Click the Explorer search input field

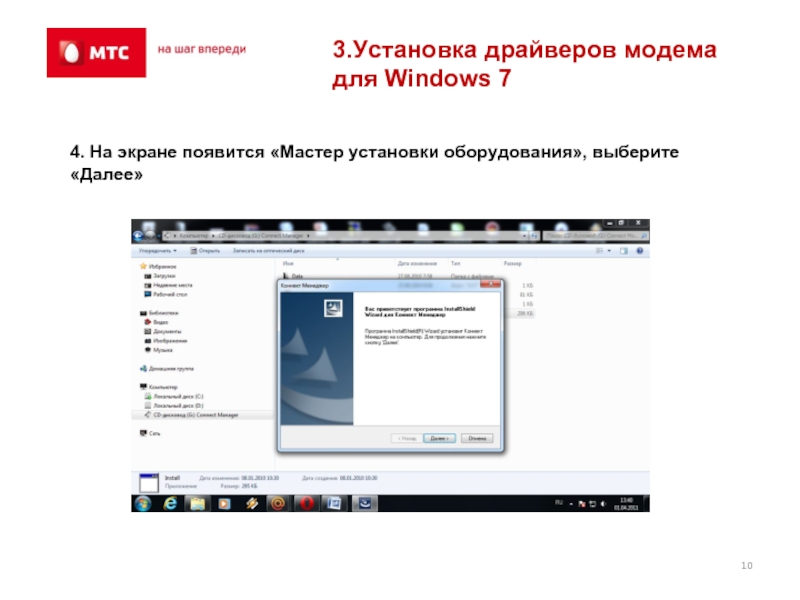(x=595, y=236)
